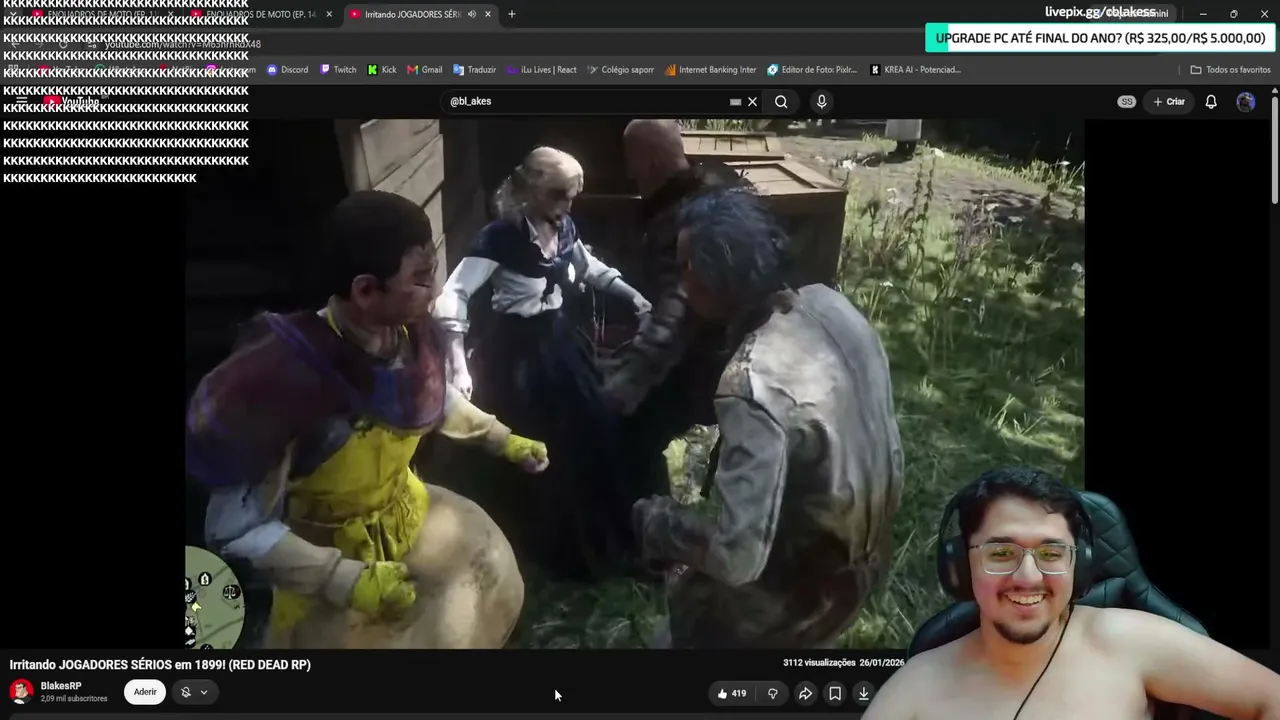Click the video player frame
The width and height of the screenshot is (1280, 720).
pyautogui.click(x=634, y=383)
